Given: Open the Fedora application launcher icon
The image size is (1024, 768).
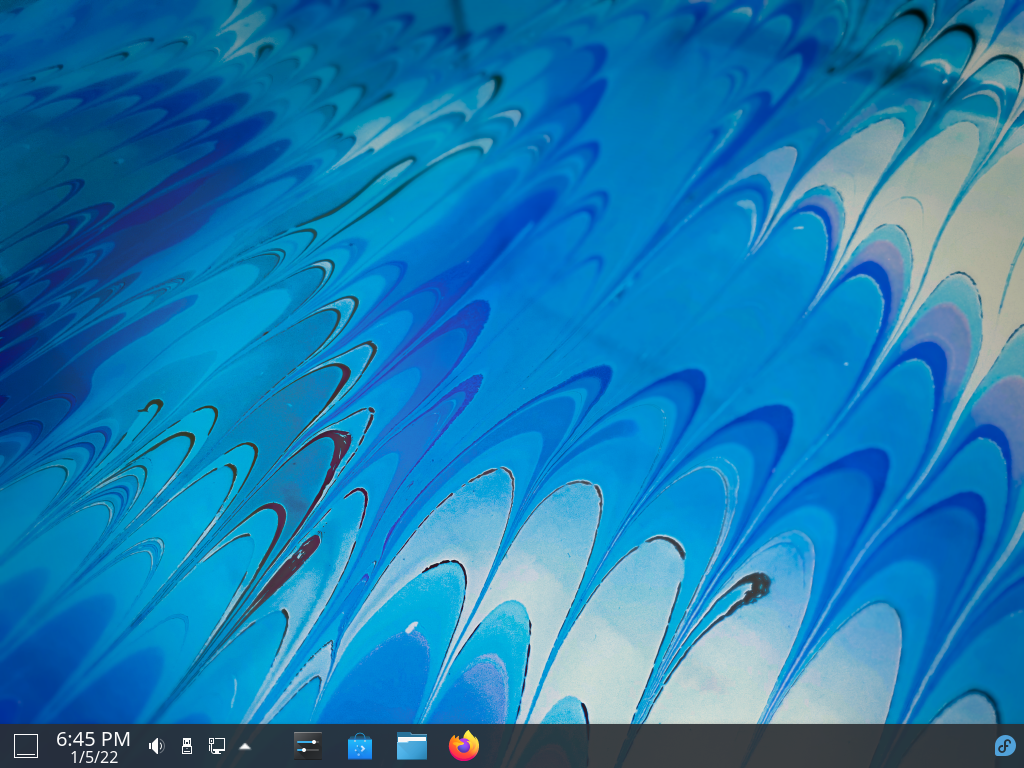Looking at the screenshot, I should [x=1005, y=746].
